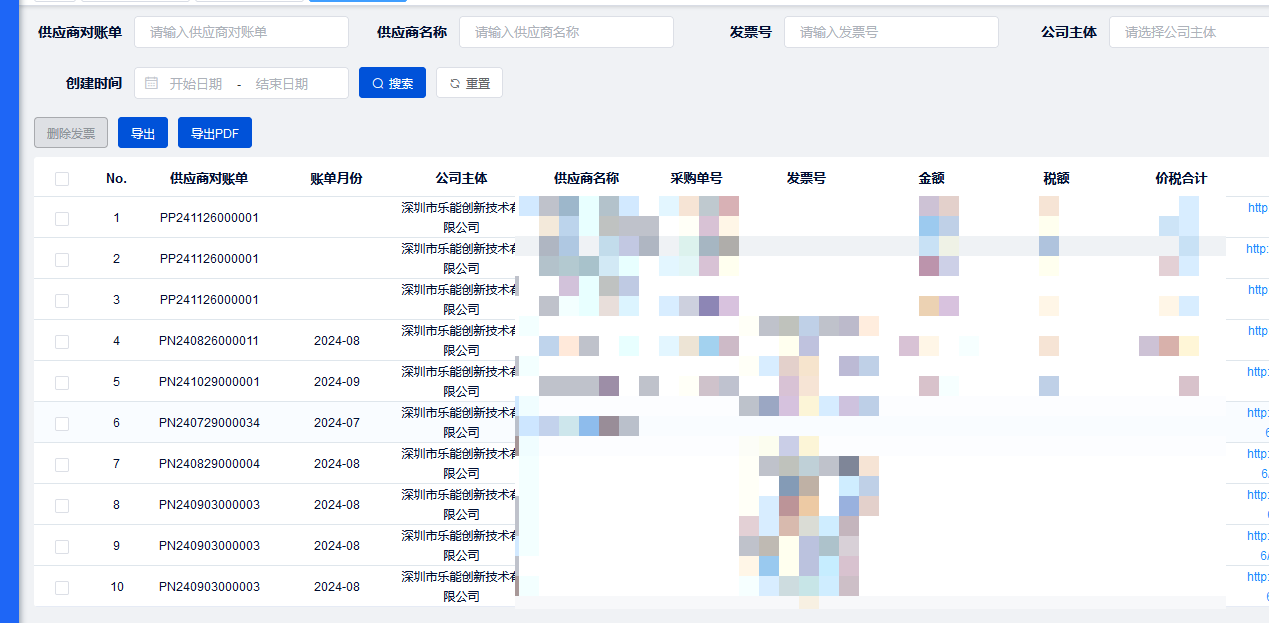Check the checkbox for row No. 1
The width and height of the screenshot is (1269, 623).
click(62, 217)
